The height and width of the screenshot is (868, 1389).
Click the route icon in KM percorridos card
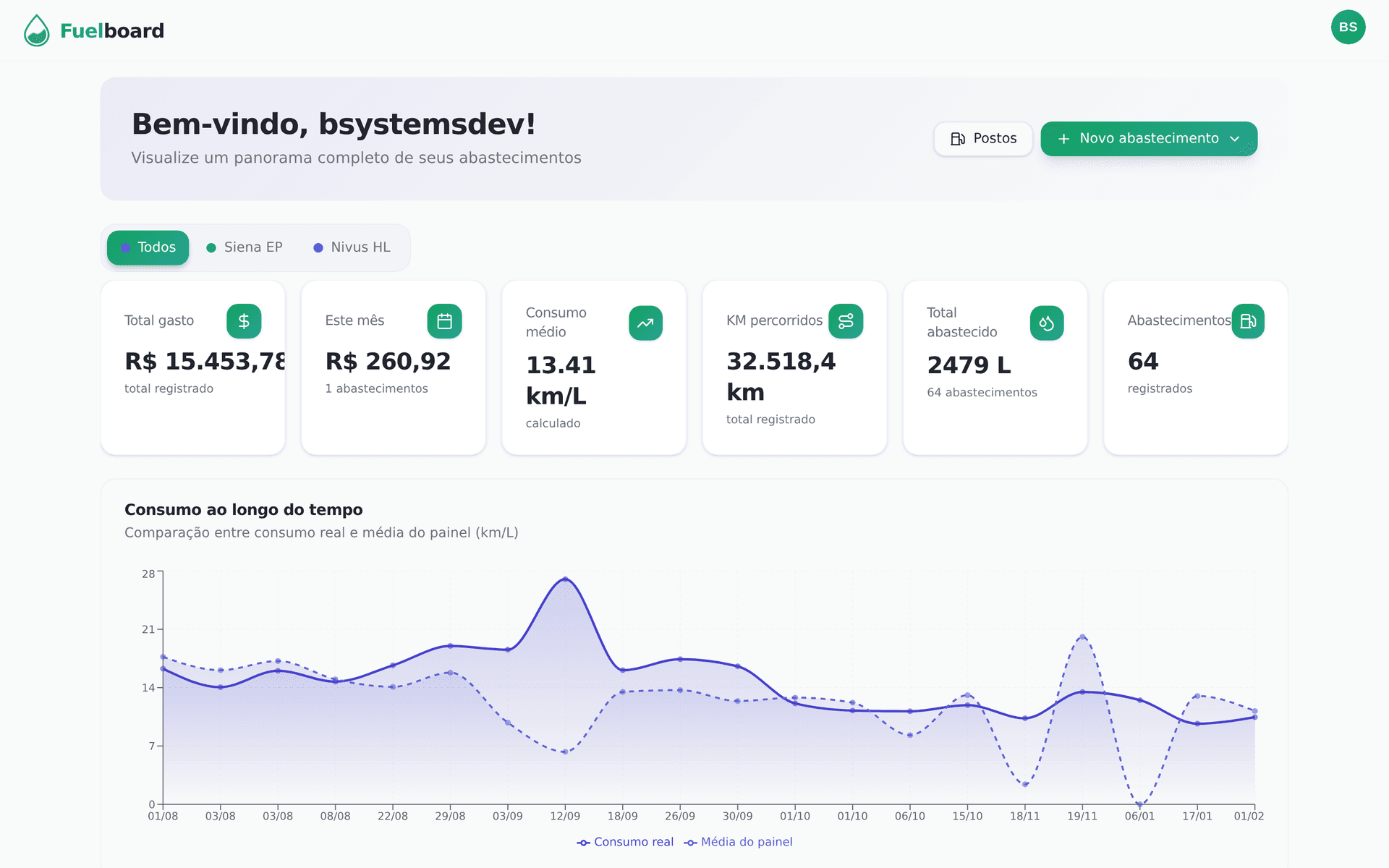pyautogui.click(x=846, y=321)
